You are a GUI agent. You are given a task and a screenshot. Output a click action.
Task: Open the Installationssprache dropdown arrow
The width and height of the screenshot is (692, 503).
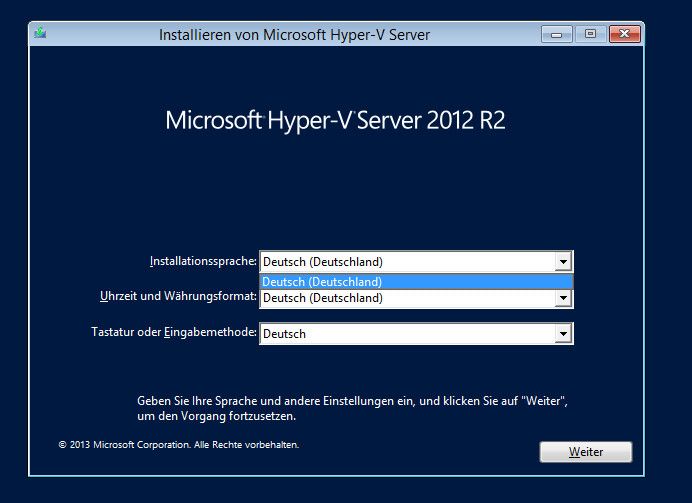tap(564, 262)
